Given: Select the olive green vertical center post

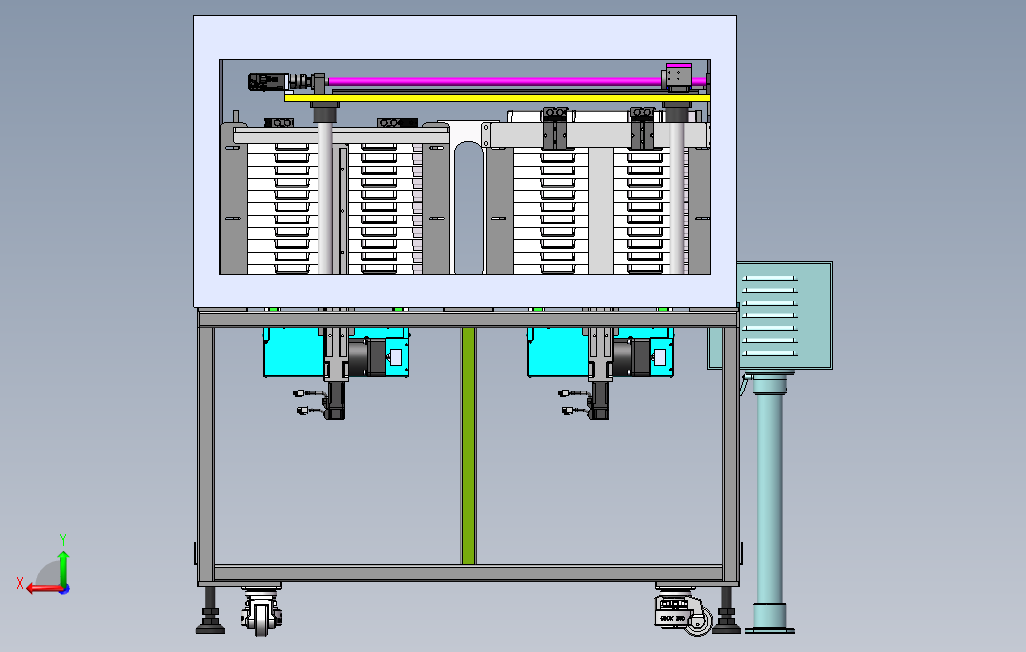Looking at the screenshot, I should tap(469, 446).
